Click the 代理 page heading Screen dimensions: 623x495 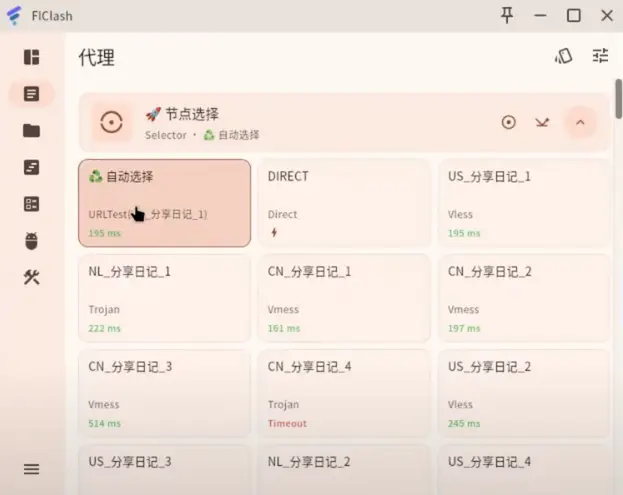coord(97,57)
